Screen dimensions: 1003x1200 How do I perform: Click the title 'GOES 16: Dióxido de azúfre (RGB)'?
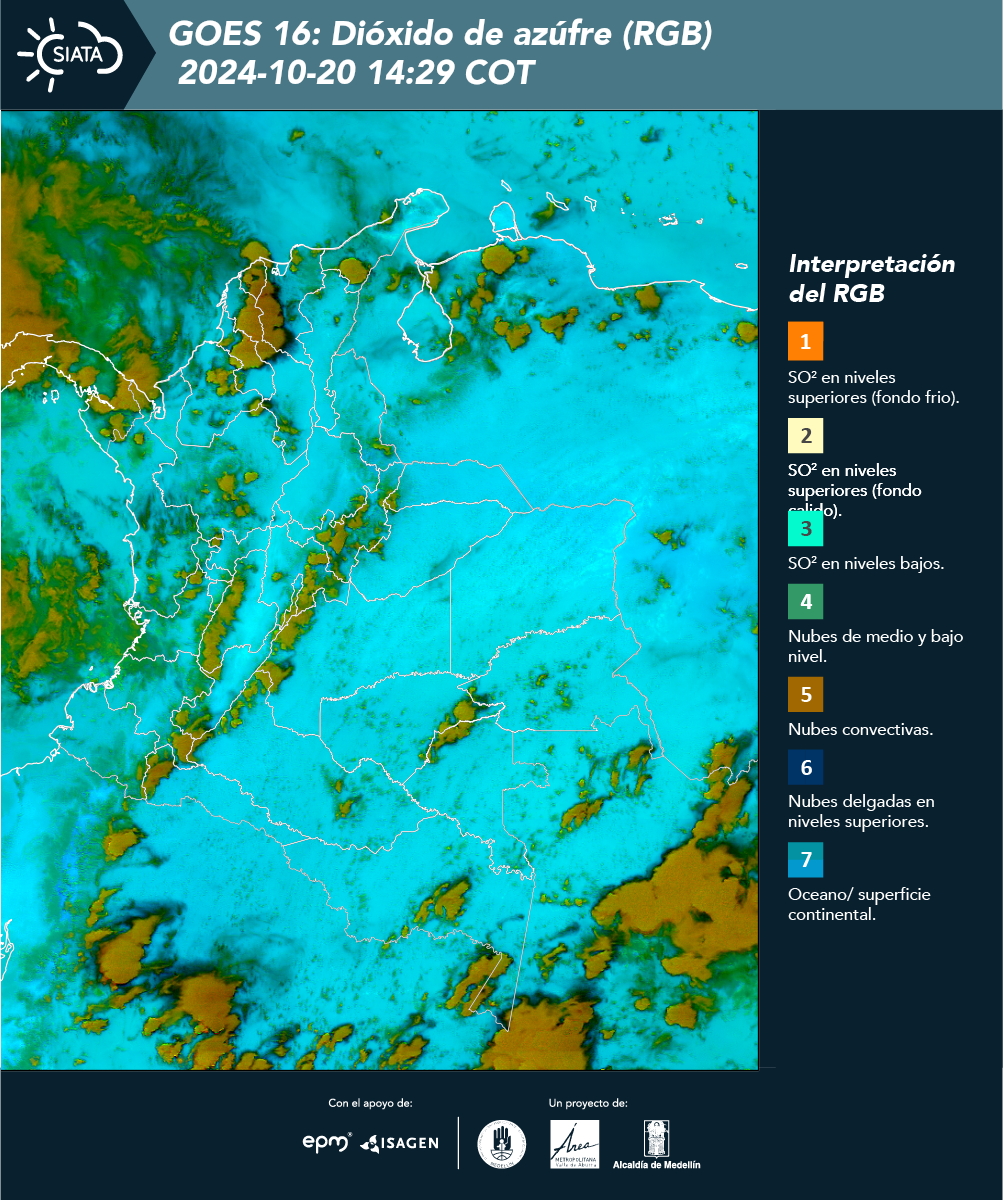[x=440, y=34]
